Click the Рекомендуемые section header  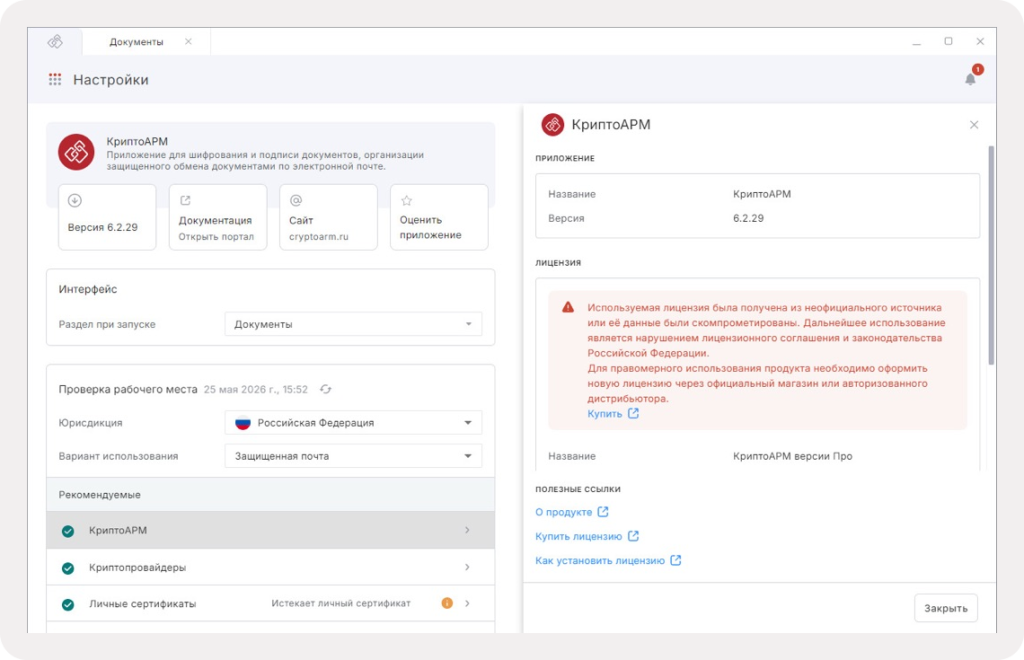pos(270,495)
